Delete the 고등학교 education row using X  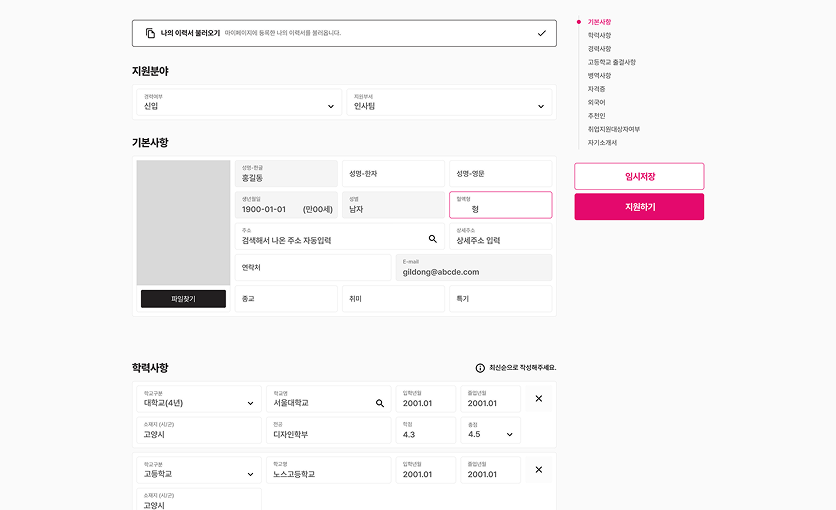pyautogui.click(x=539, y=469)
